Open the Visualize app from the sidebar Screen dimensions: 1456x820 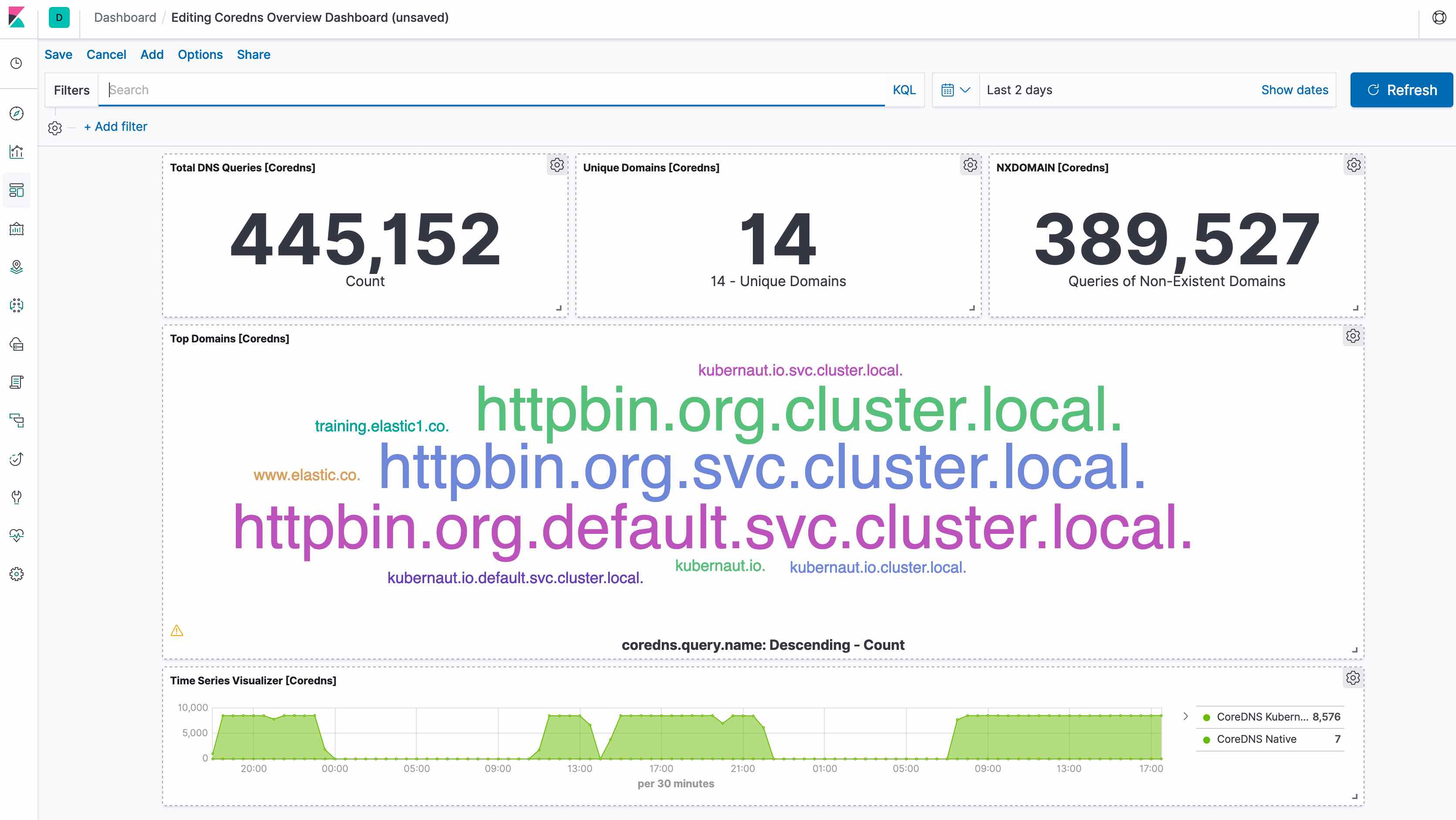(17, 151)
